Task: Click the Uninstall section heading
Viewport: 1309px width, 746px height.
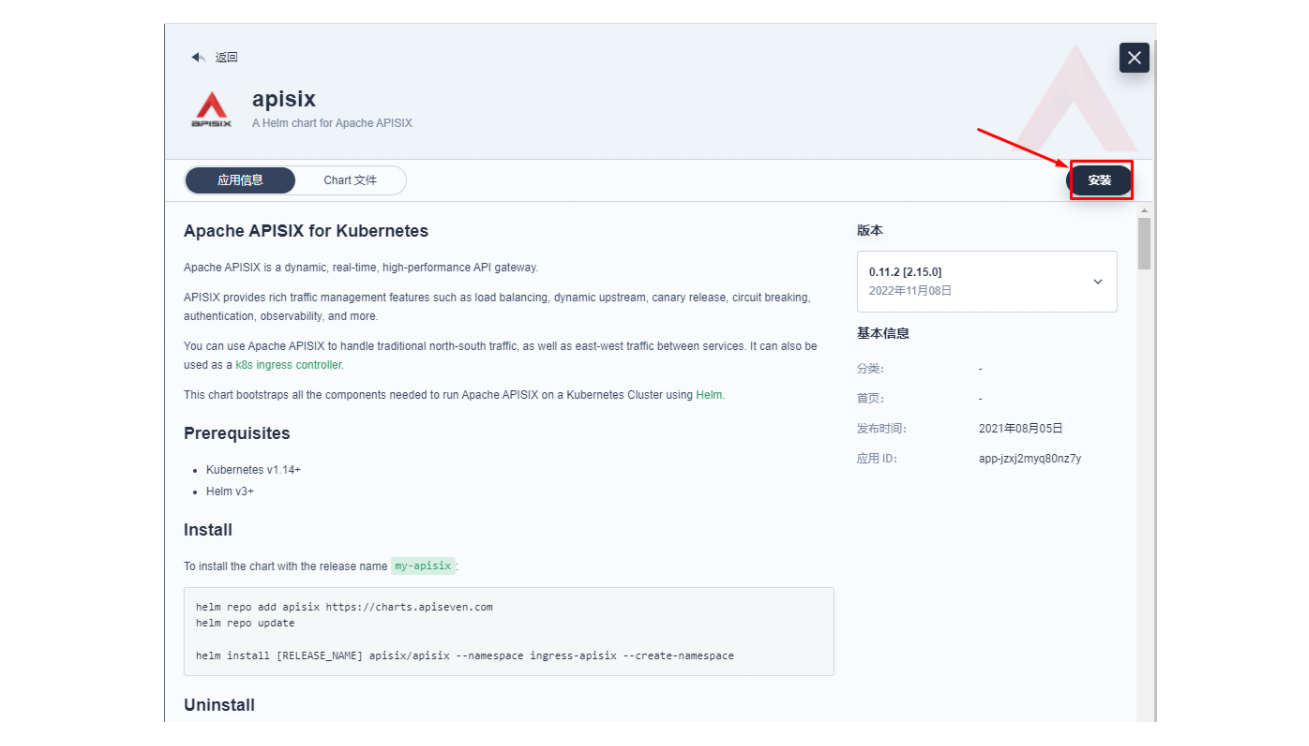Action: [x=219, y=705]
